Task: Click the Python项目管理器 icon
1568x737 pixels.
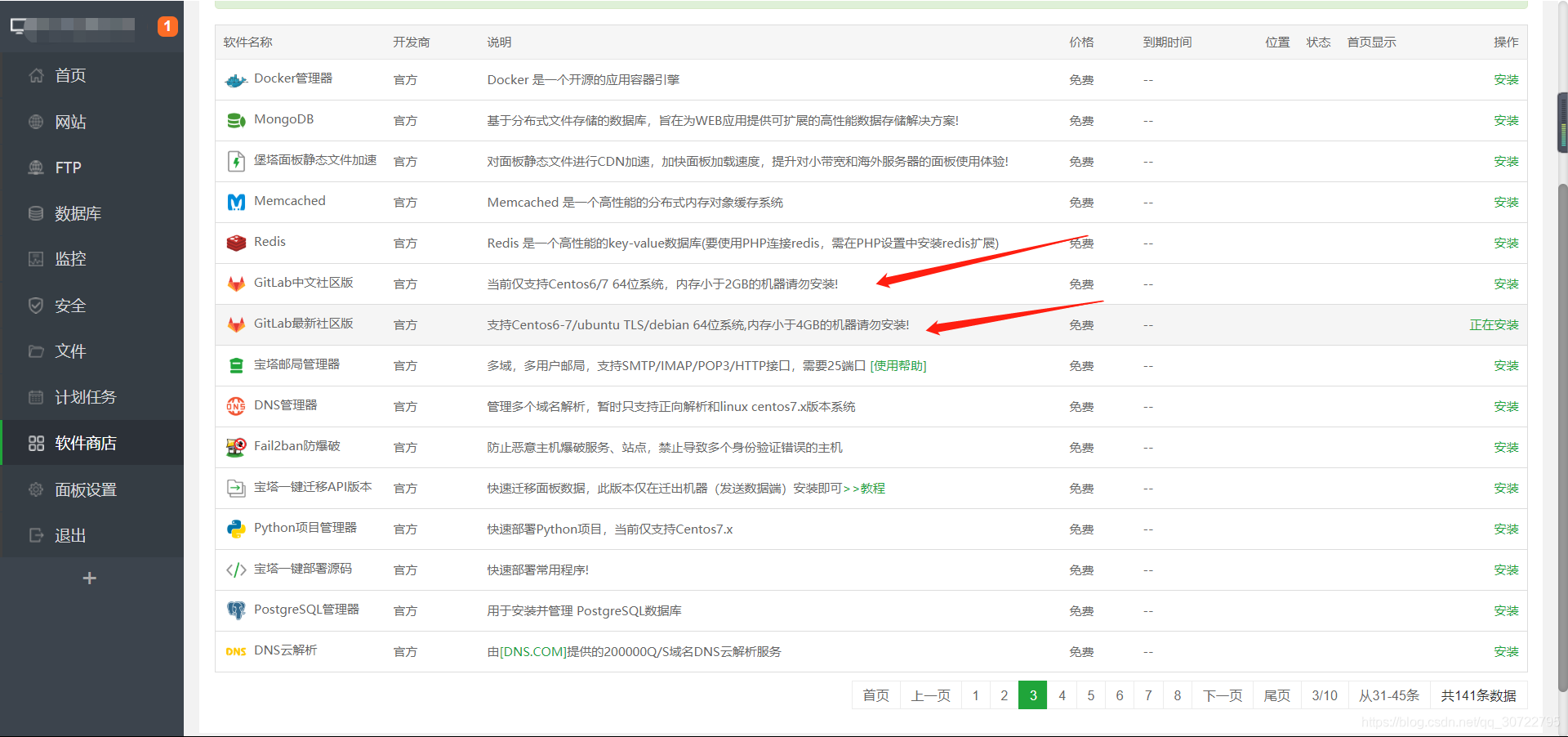Action: point(236,529)
